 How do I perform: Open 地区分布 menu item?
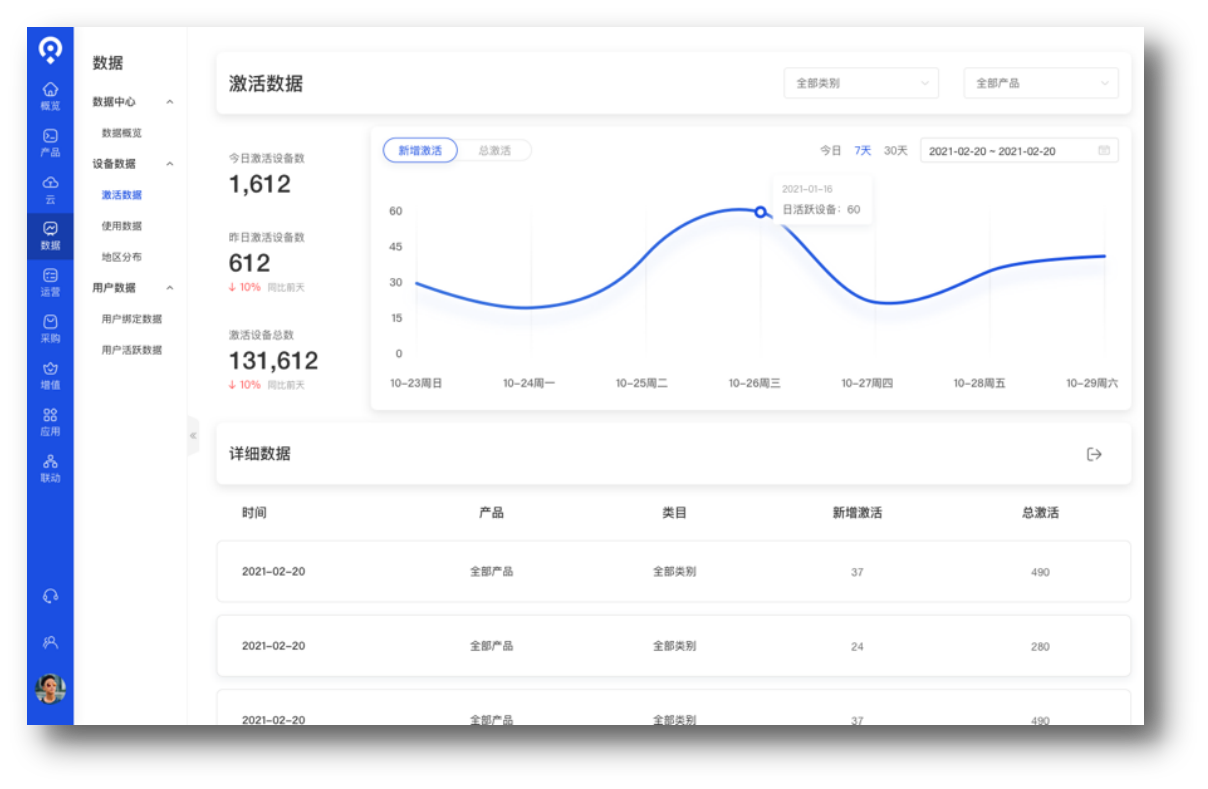tap(122, 257)
